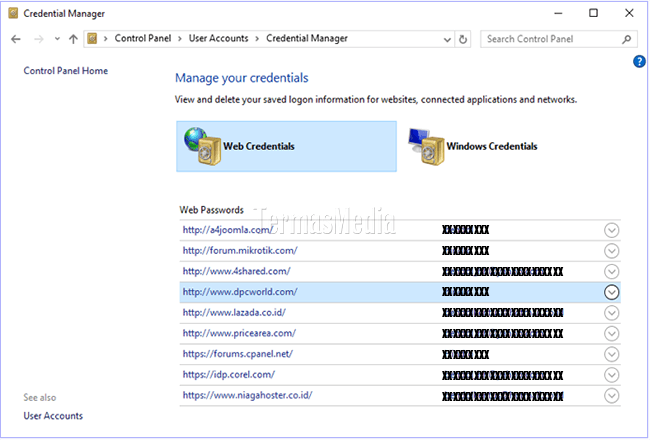Open recent locations dropdown arrow
Screen dimensions: 650x440
(57, 39)
